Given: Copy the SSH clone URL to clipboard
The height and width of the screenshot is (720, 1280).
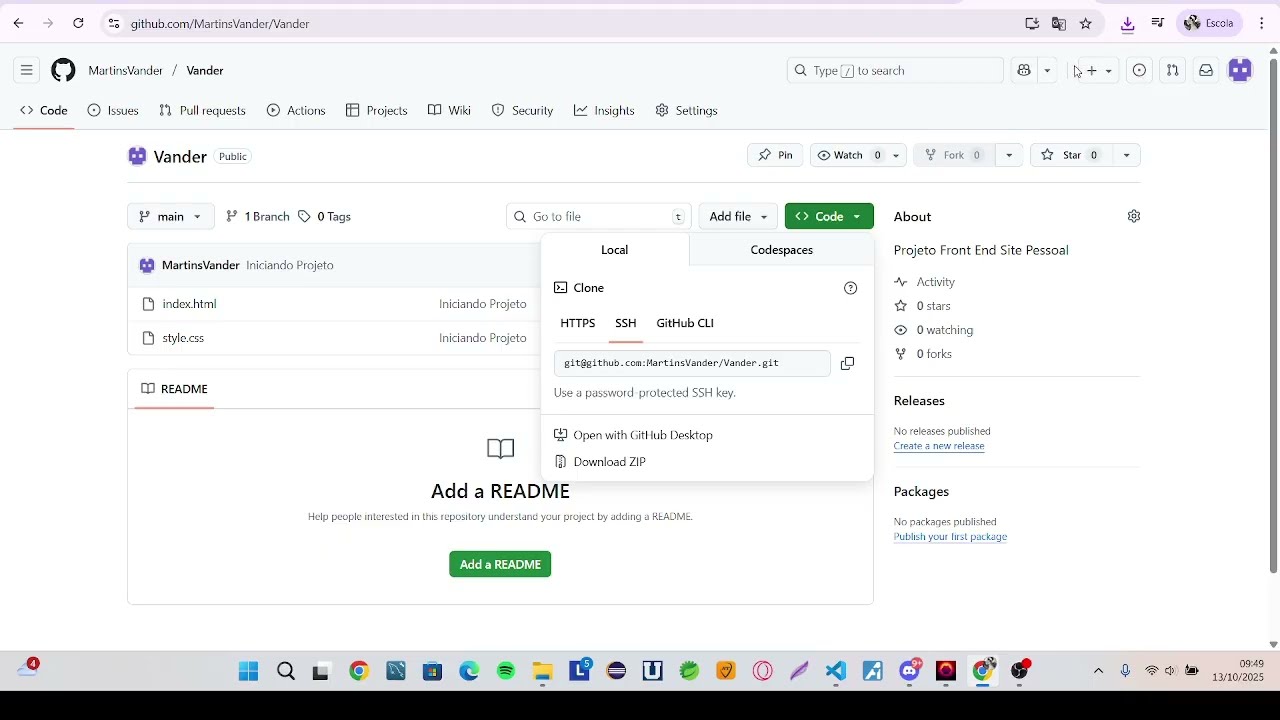Looking at the screenshot, I should point(847,363).
